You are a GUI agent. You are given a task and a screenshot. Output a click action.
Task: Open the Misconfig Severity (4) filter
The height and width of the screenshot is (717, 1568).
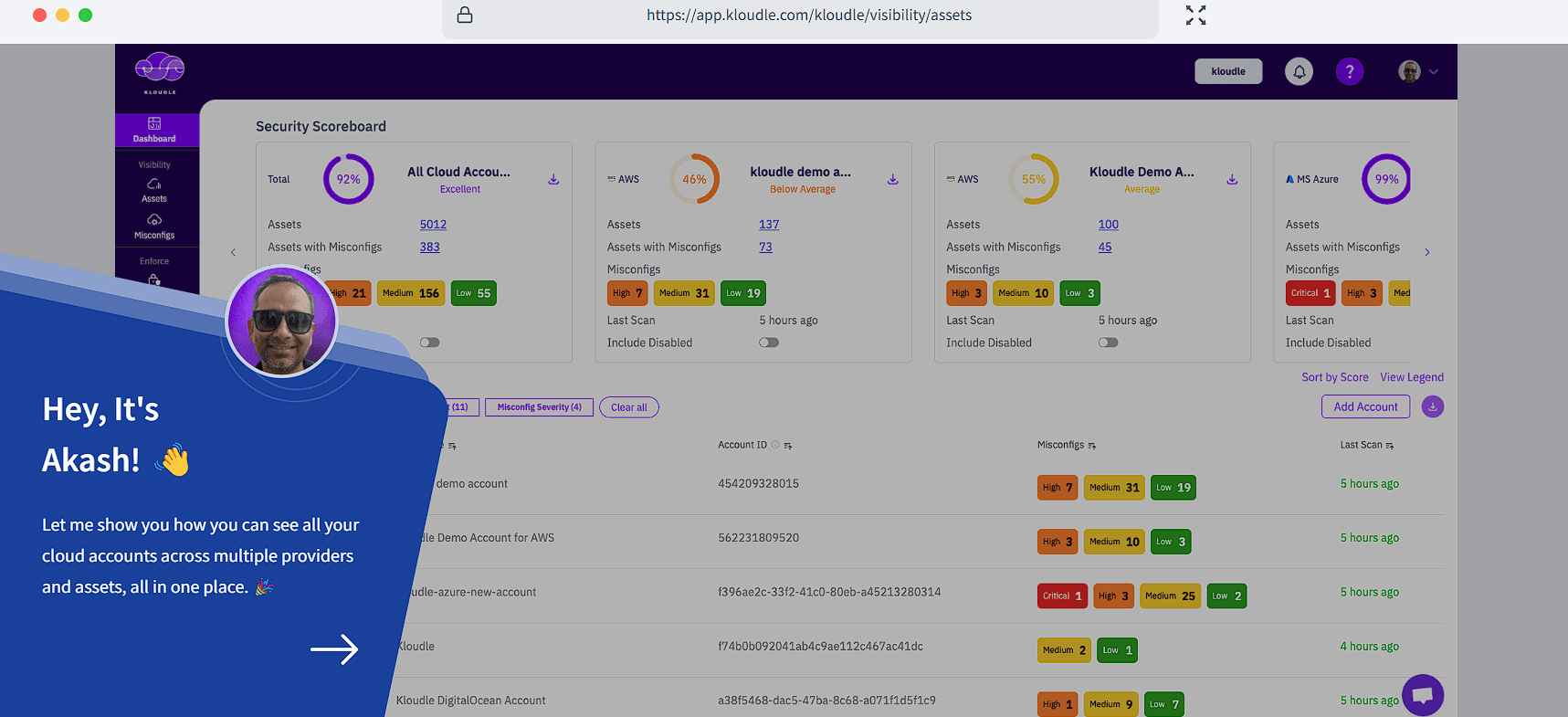[x=539, y=407]
